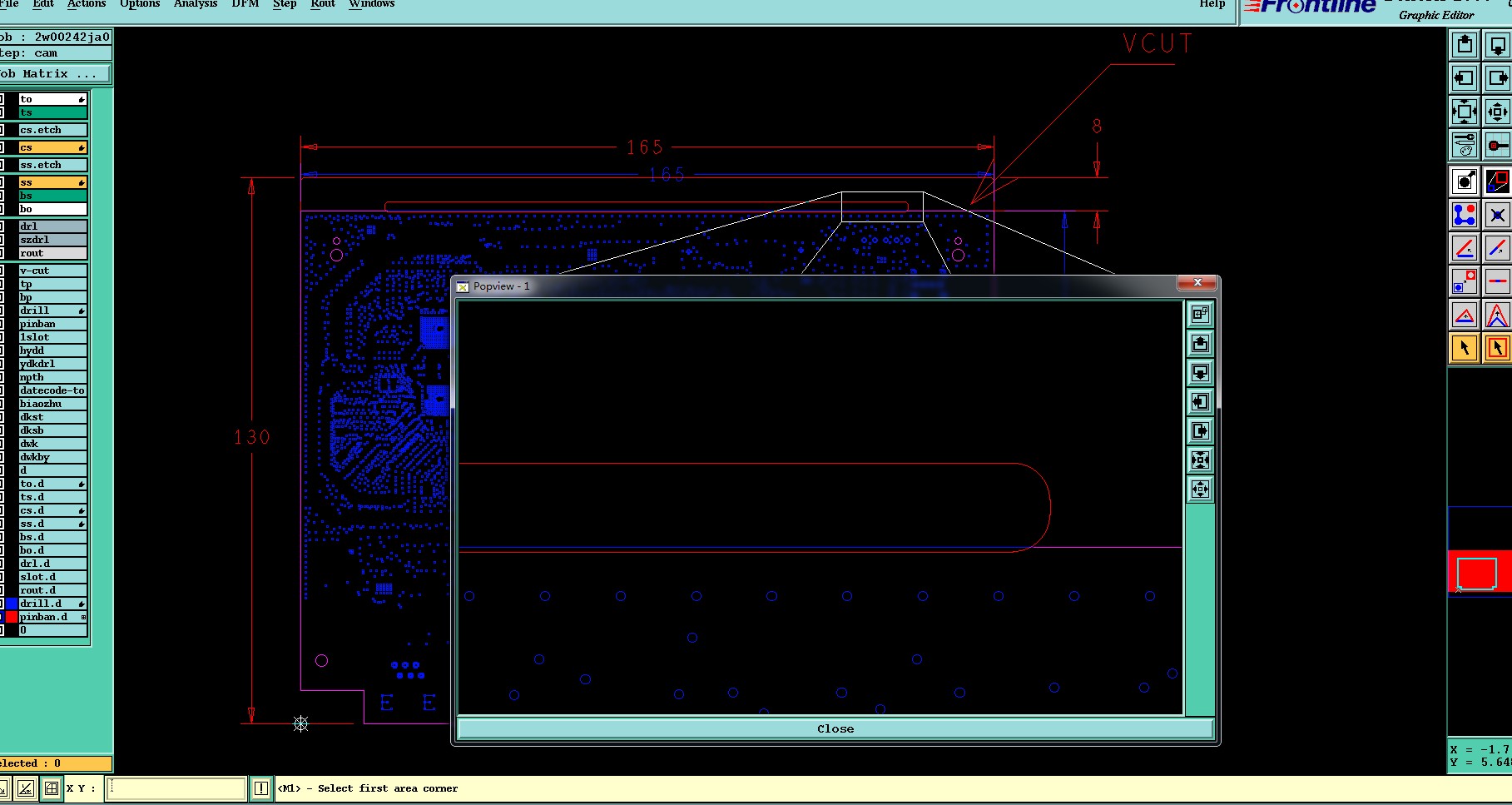
Task: Select the szdrl layer row
Action: tap(53, 240)
